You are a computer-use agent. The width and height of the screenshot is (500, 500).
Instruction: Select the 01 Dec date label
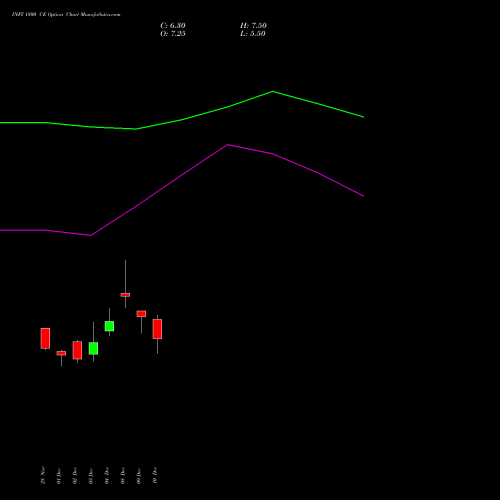click(x=59, y=476)
